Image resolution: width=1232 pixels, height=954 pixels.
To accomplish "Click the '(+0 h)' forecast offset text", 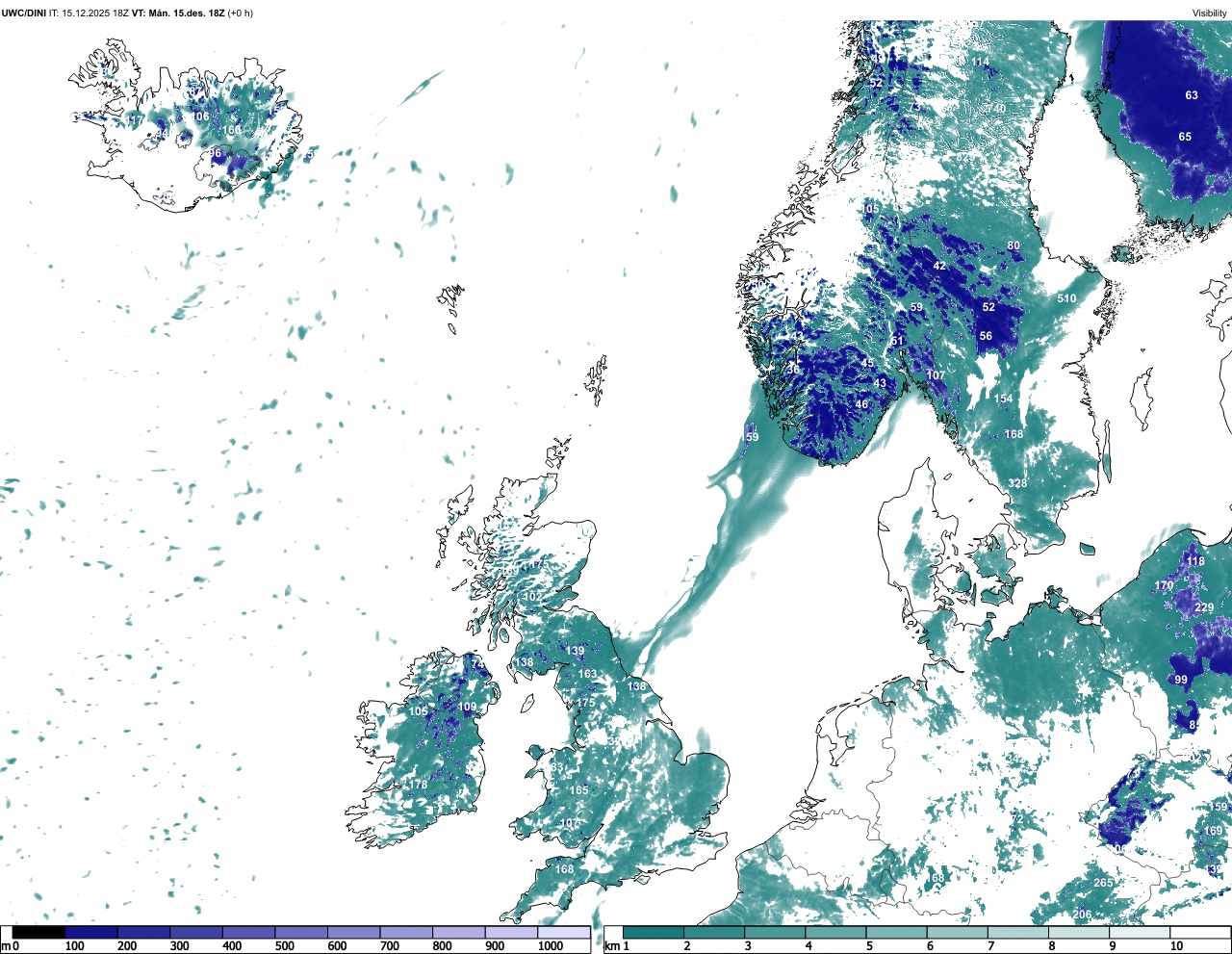I will pyautogui.click(x=241, y=13).
